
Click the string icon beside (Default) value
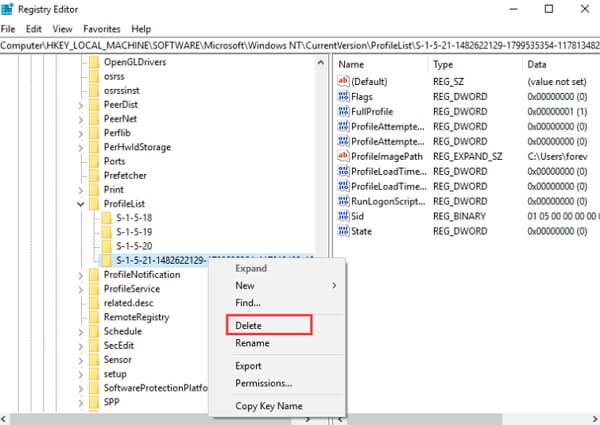(343, 81)
